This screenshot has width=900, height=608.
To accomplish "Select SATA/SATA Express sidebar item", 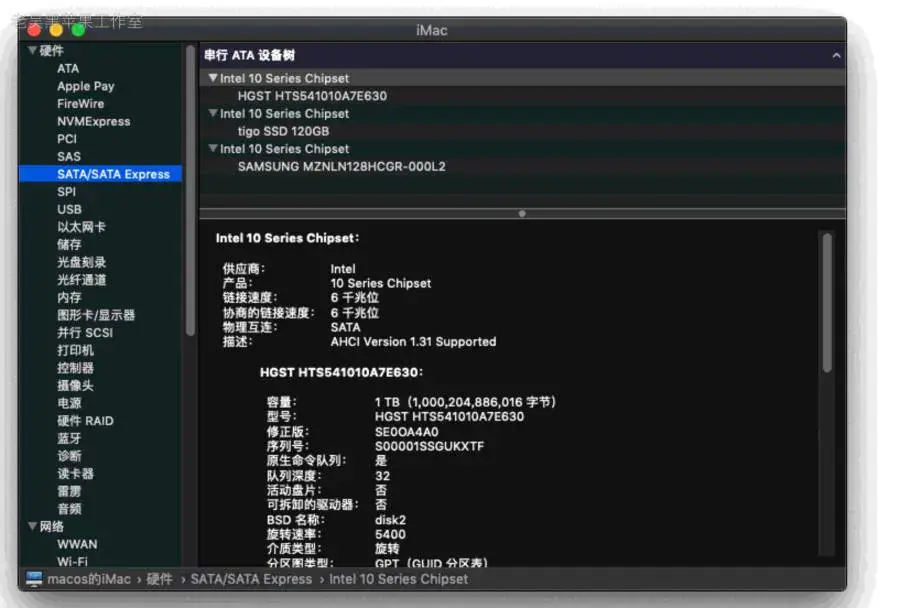I will (x=100, y=174).
